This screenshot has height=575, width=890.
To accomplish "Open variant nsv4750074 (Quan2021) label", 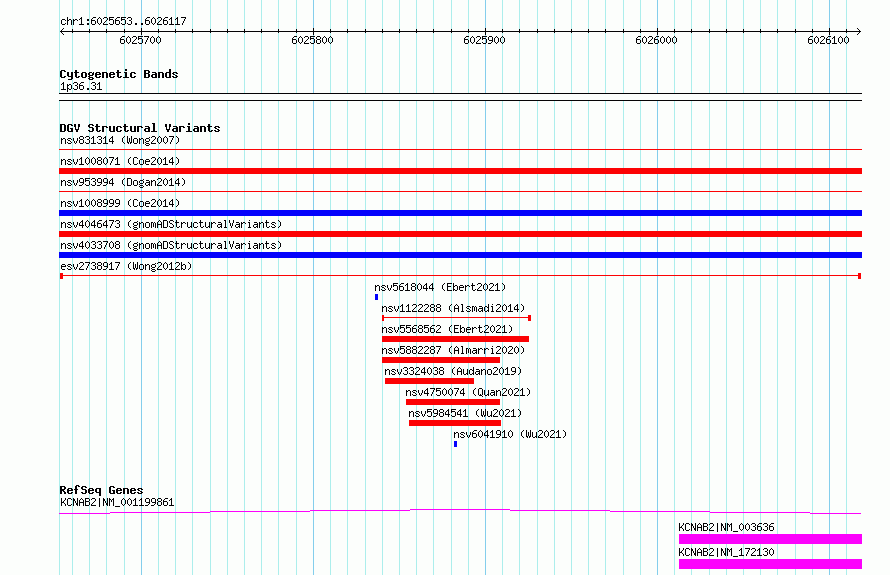I will click(468, 392).
